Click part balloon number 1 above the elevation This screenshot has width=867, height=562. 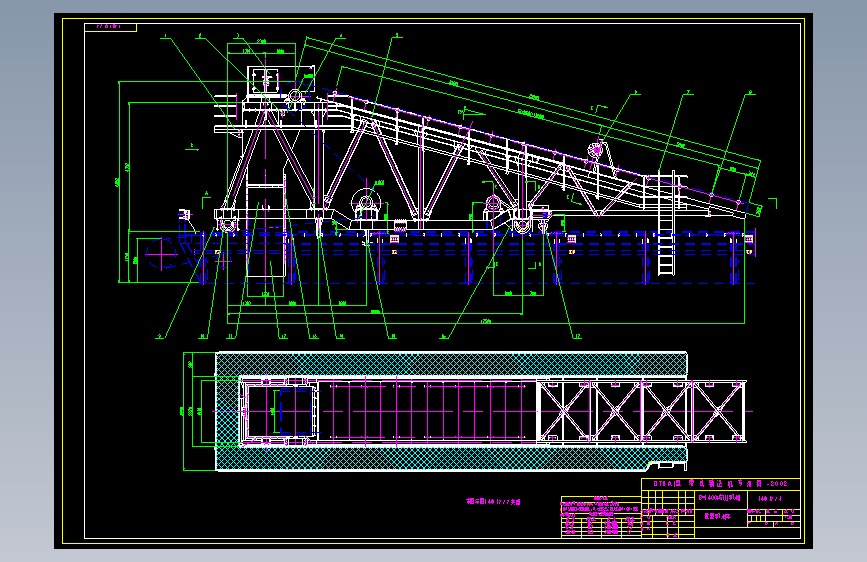[165, 37]
